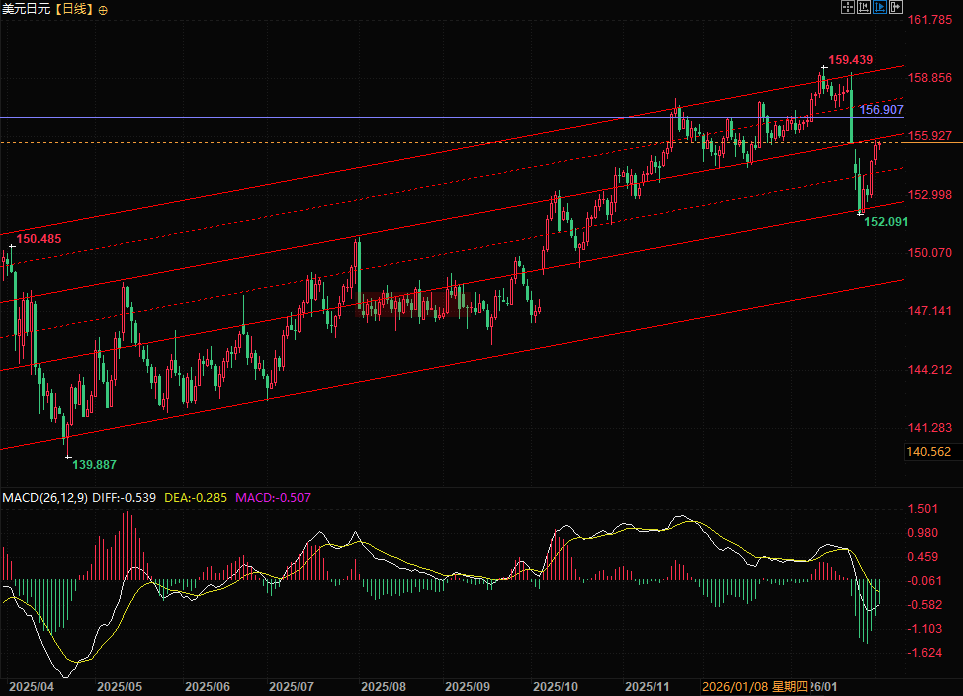Click the 159.439 high price marker
This screenshot has width=963, height=696.
coord(851,59)
